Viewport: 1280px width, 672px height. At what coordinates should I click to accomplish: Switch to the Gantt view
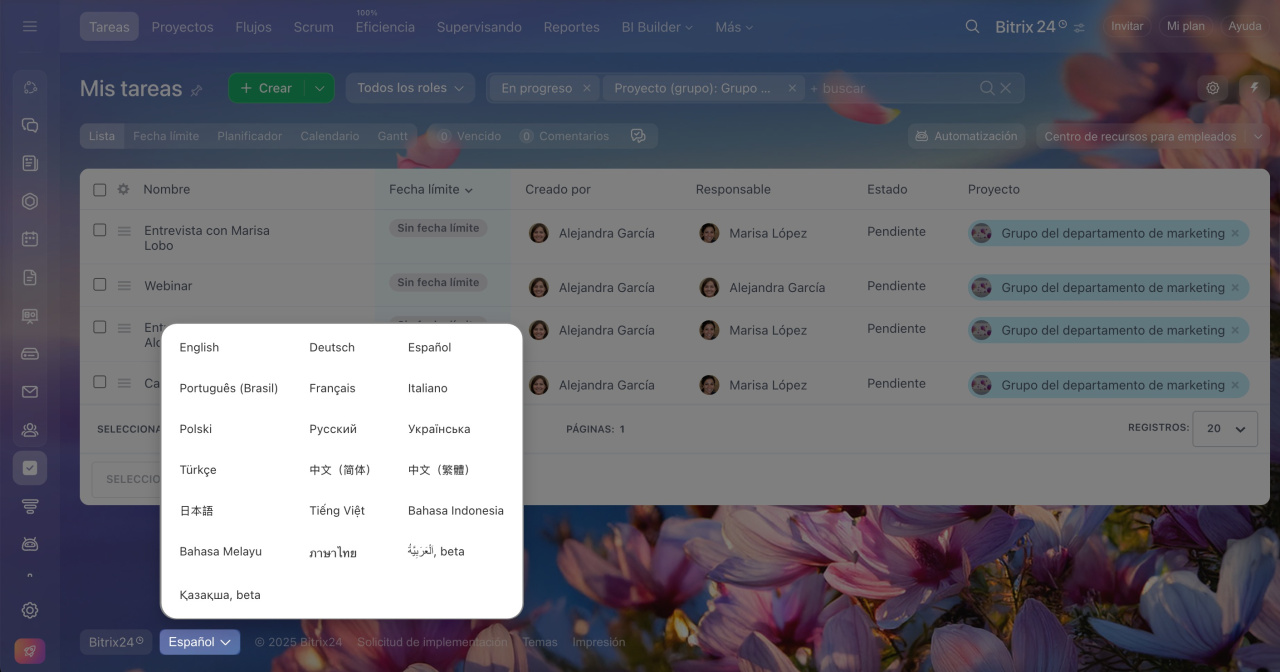pos(392,136)
